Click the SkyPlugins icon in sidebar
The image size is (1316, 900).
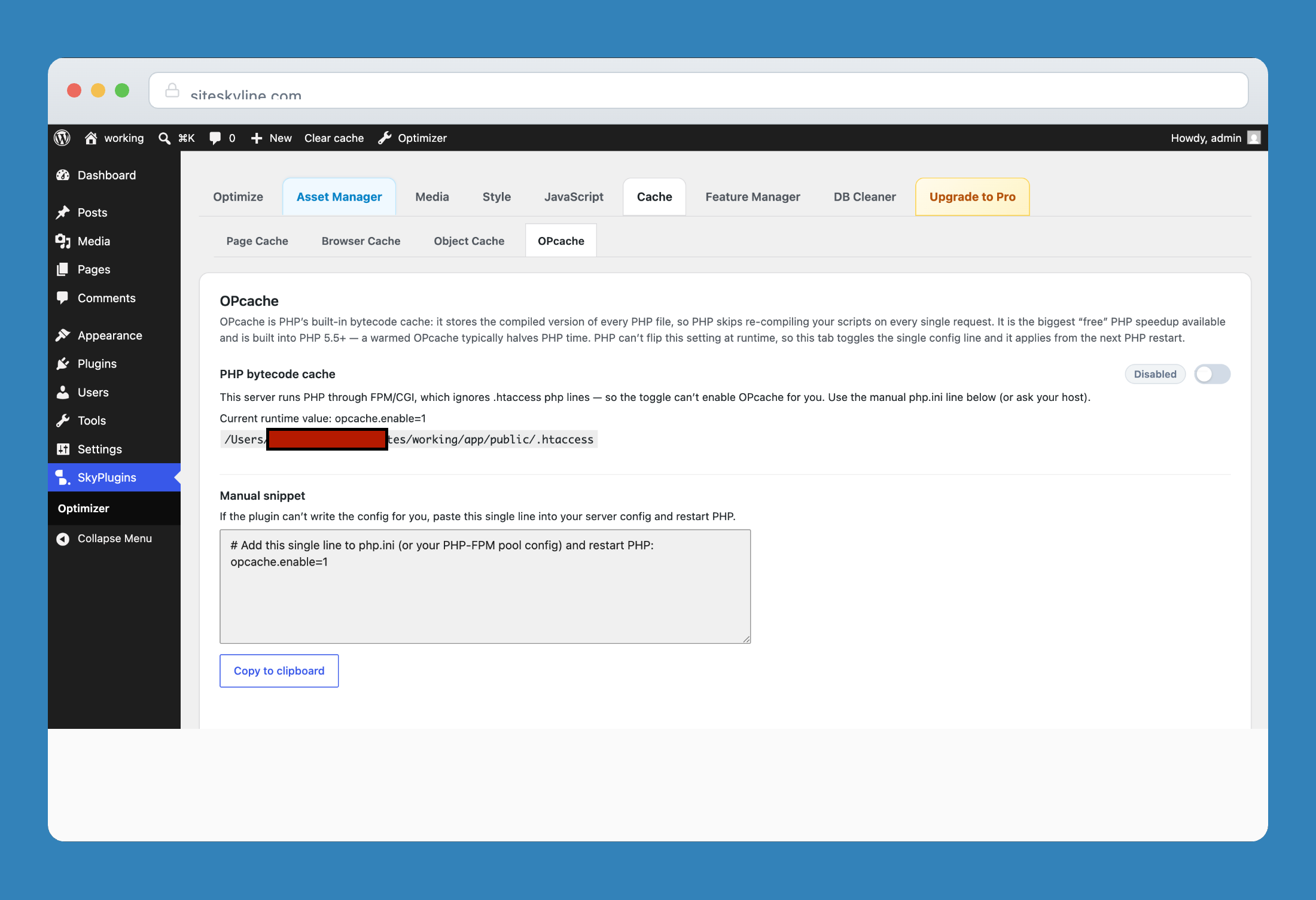[x=63, y=478]
